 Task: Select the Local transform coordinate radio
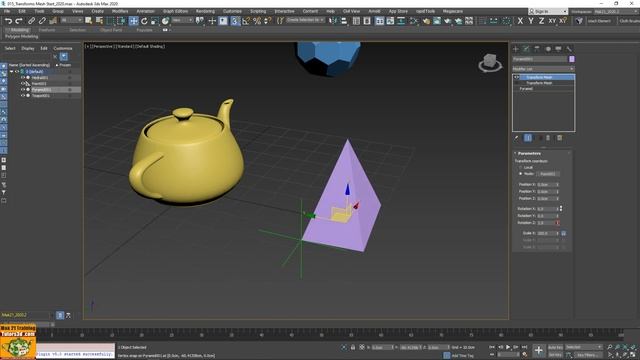[521, 167]
